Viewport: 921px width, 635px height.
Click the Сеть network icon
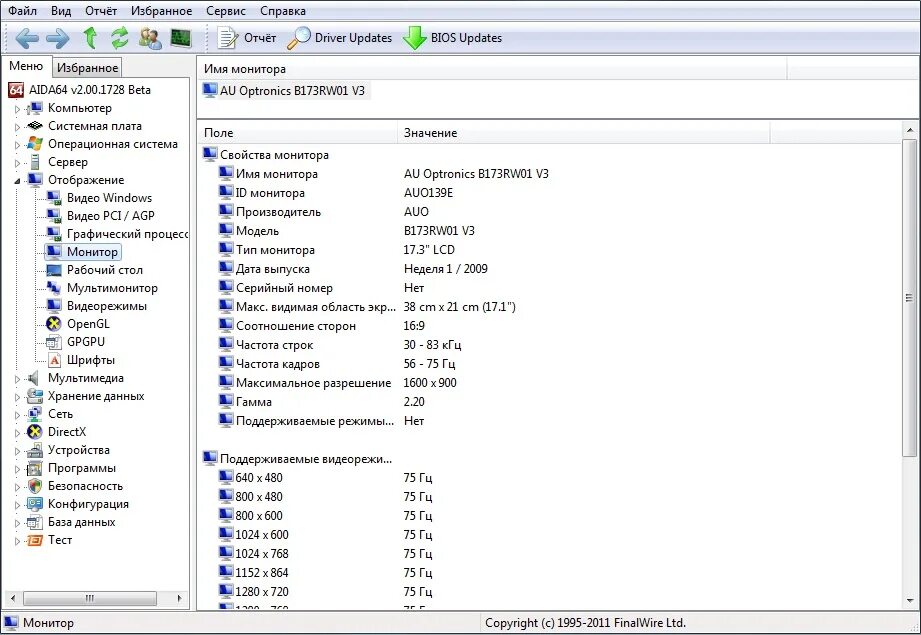click(35, 414)
